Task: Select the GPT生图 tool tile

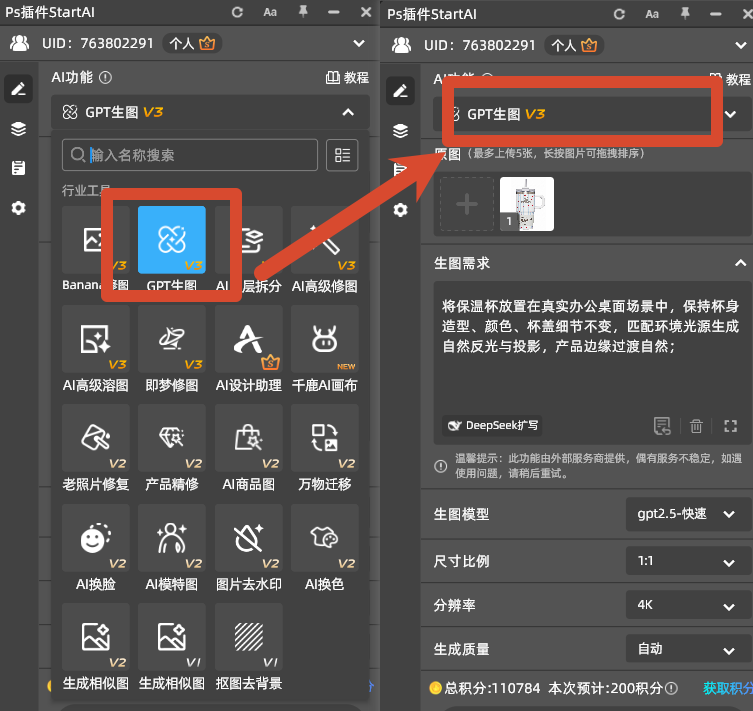Action: [171, 240]
